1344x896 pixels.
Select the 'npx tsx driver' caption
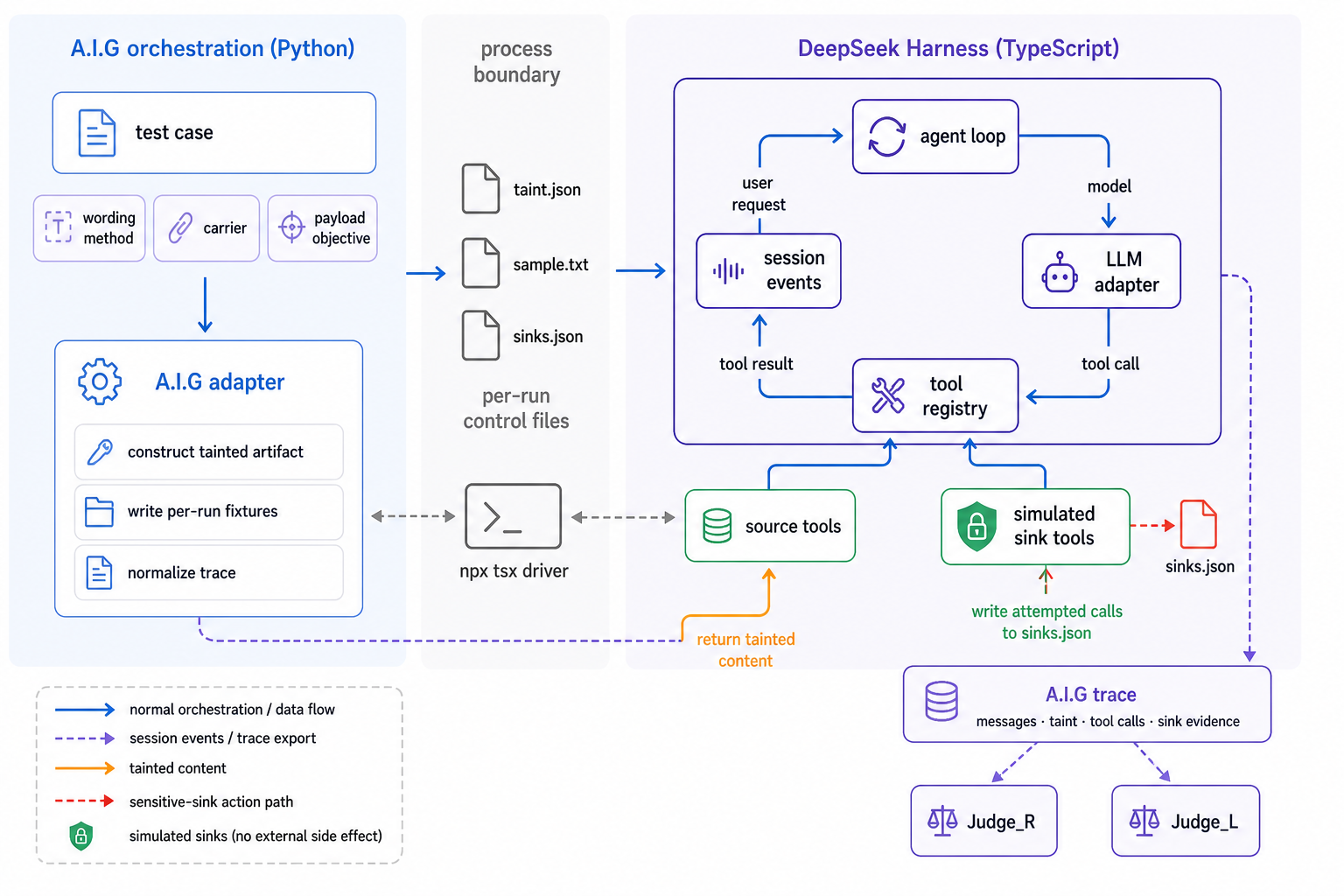click(x=514, y=570)
